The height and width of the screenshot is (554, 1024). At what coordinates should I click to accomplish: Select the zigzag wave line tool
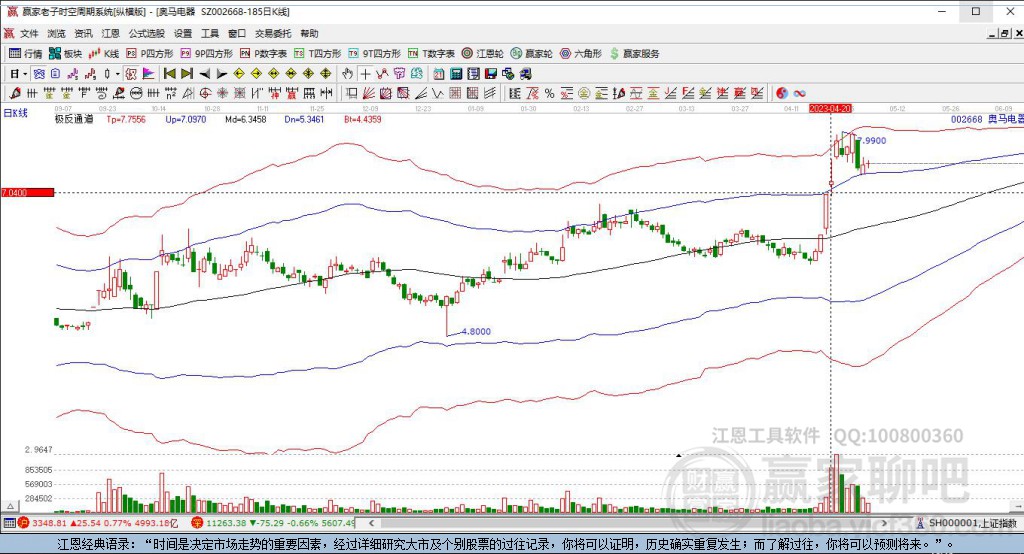[437, 93]
